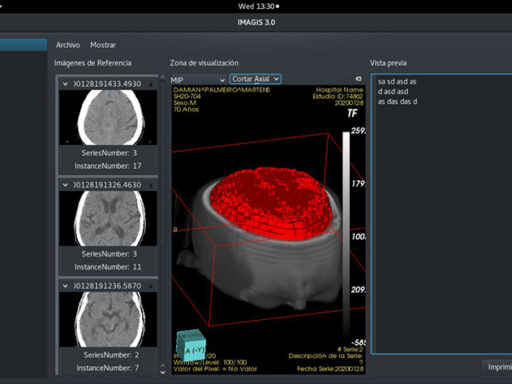Click the preview line 'sa sd asd as'
Viewport: 512px width, 384px height.
397,82
